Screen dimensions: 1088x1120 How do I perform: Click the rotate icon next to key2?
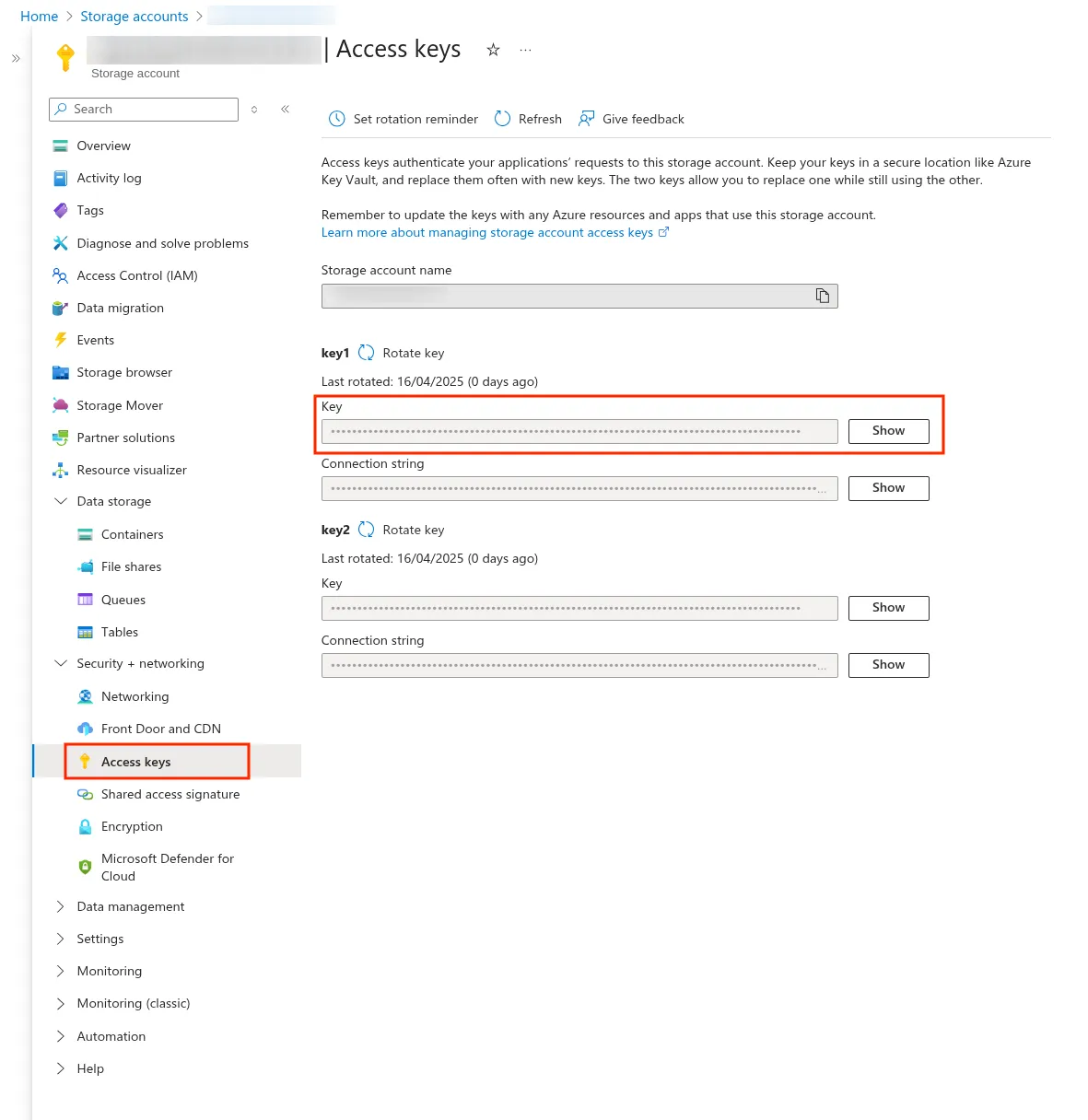point(367,530)
